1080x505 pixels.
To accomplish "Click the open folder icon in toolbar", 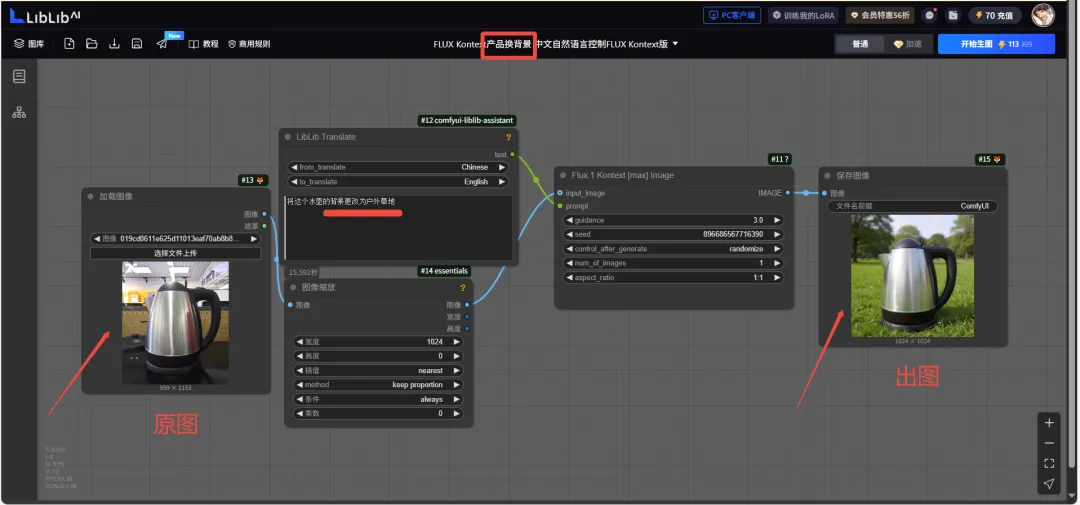I will coord(92,43).
